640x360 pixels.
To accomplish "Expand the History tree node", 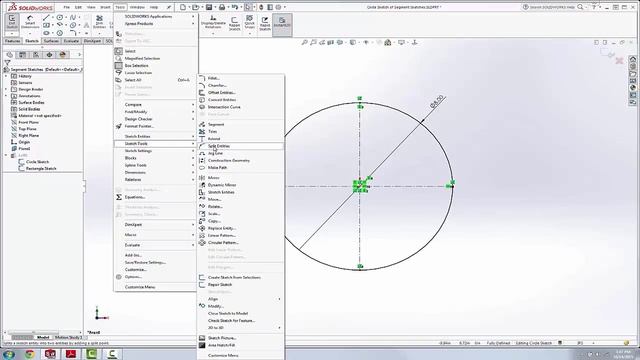I will pyautogui.click(x=6, y=76).
